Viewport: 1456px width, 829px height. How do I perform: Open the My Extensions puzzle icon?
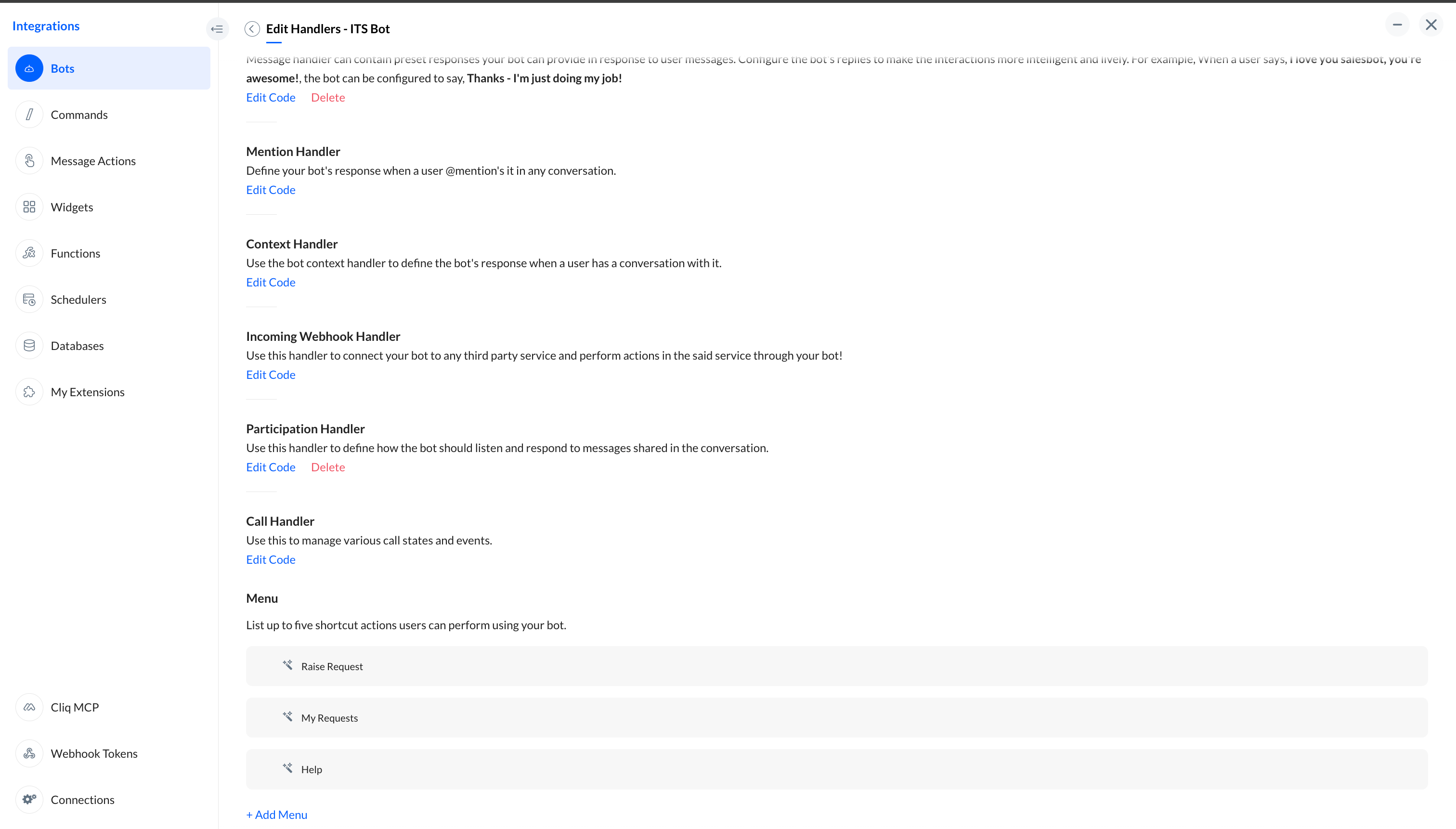(29, 392)
